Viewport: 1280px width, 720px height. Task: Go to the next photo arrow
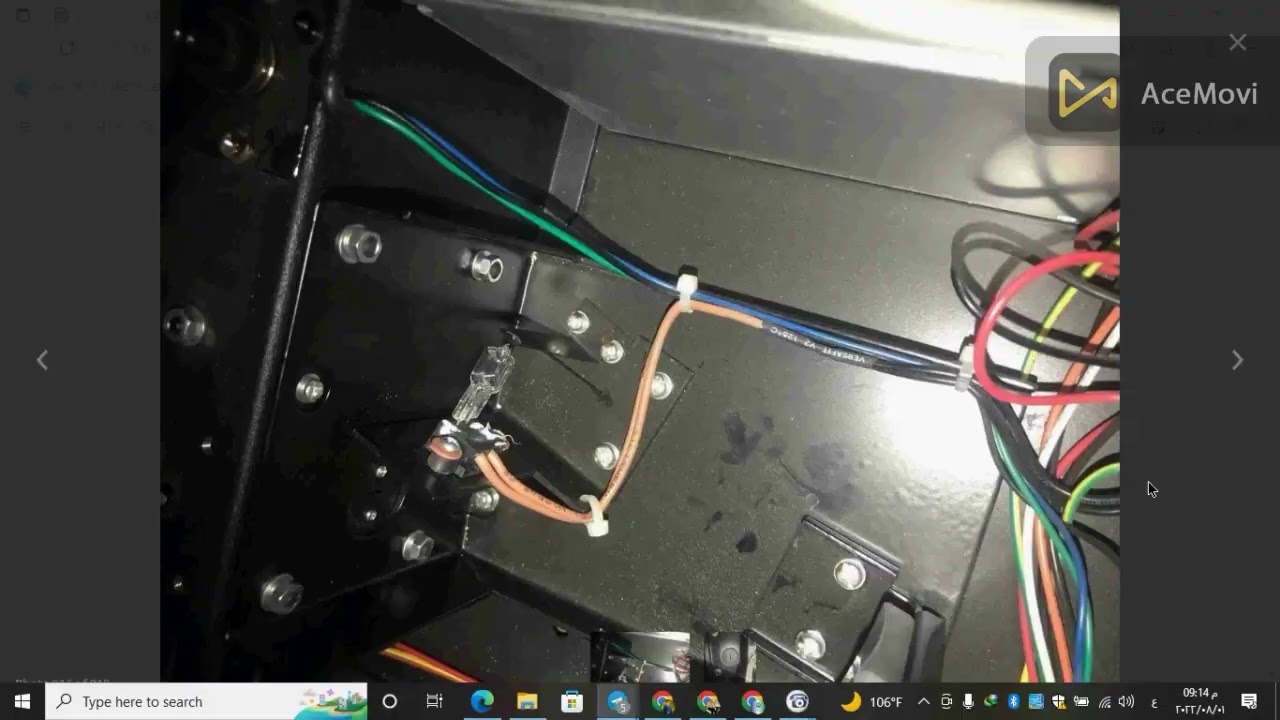1237,360
